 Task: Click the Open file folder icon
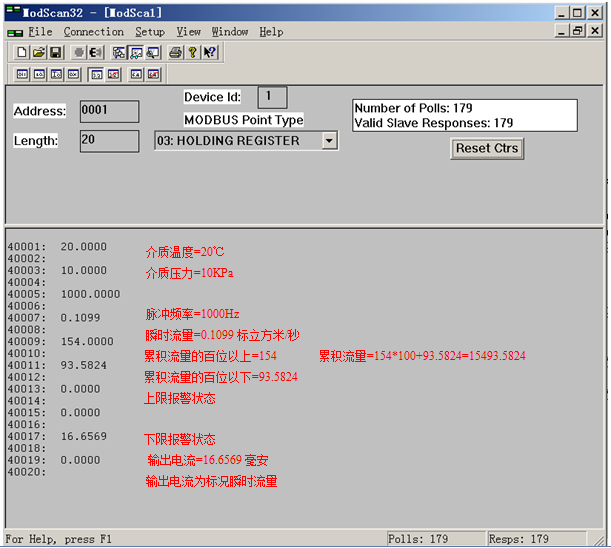pos(38,52)
